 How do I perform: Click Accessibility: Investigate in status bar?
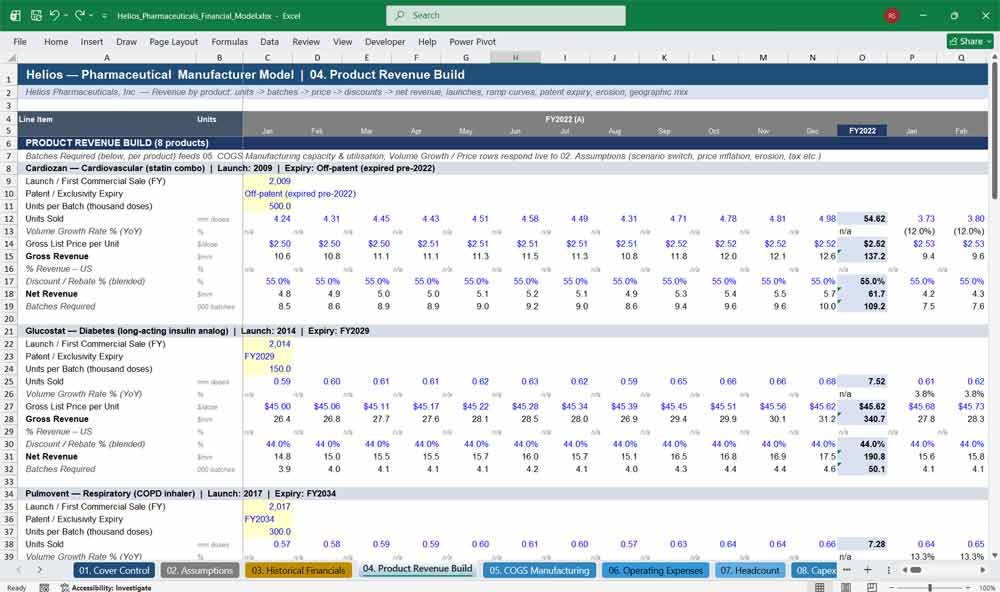point(106,588)
